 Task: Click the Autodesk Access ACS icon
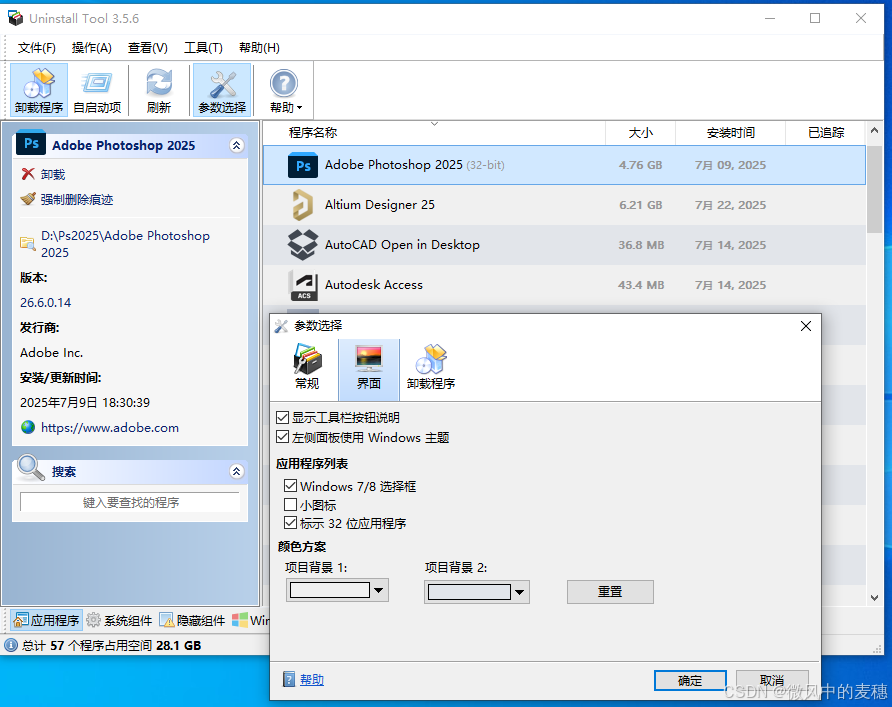(x=303, y=285)
